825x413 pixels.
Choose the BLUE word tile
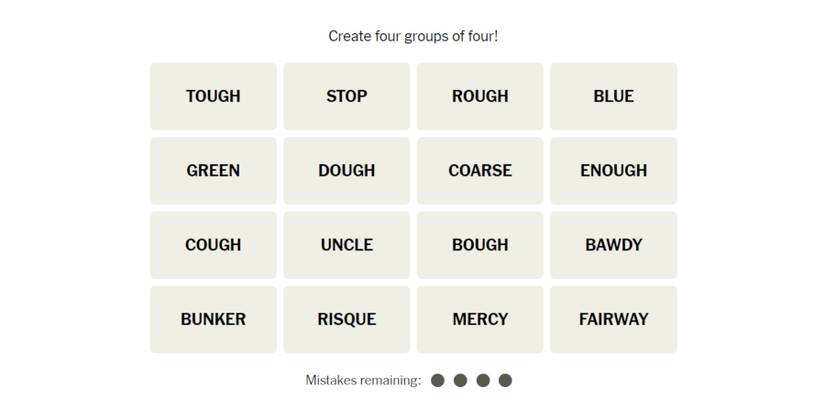(x=613, y=96)
